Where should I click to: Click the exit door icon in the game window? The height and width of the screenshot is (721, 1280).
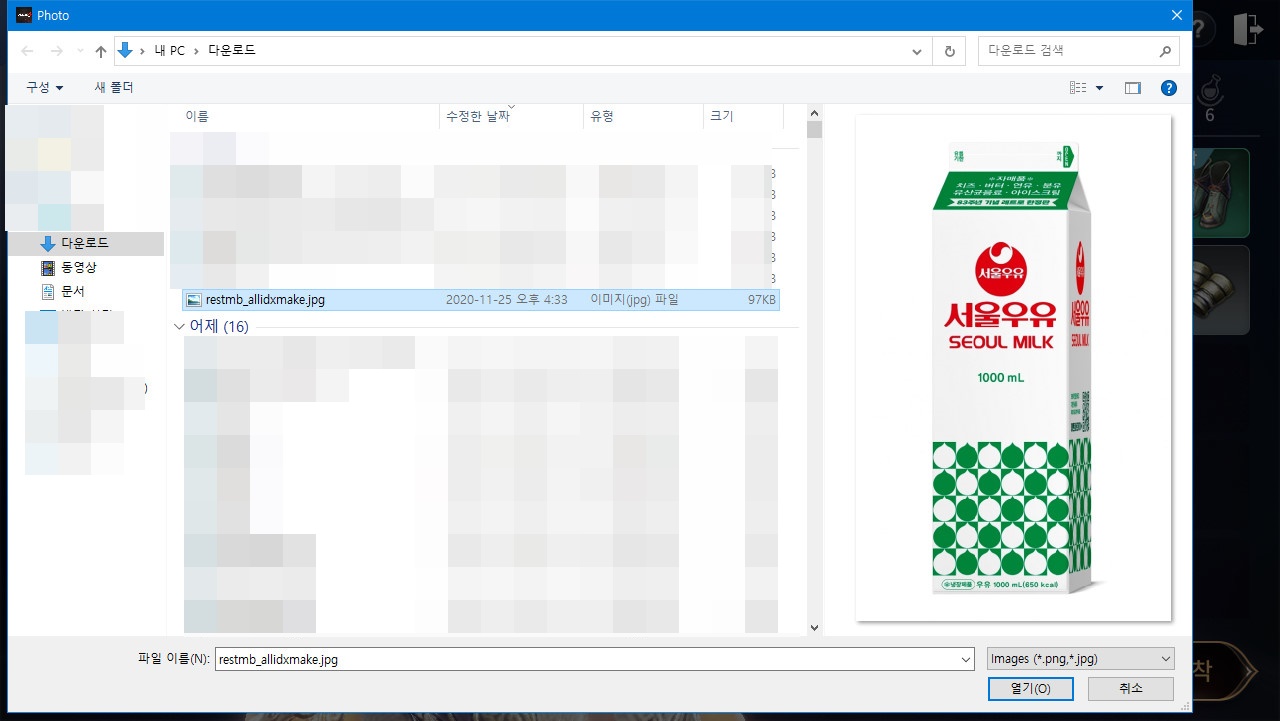coord(1247,28)
